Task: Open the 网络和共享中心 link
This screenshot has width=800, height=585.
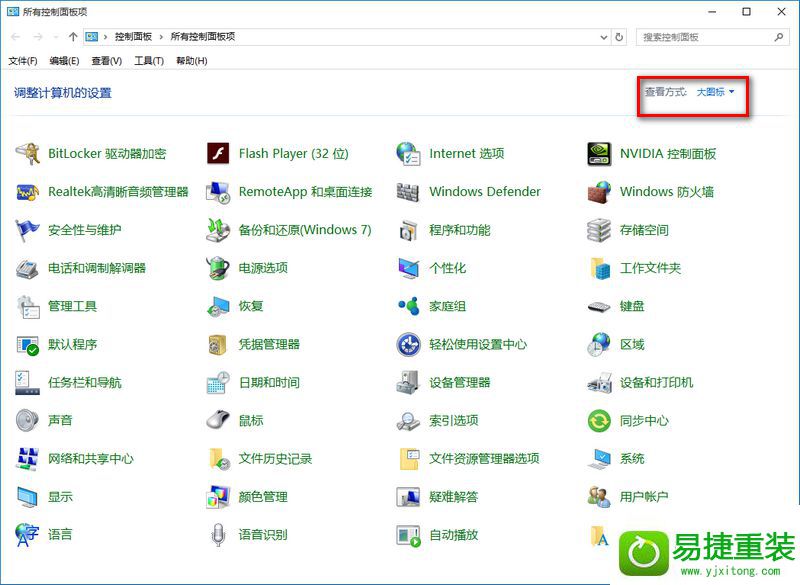Action: tap(91, 459)
